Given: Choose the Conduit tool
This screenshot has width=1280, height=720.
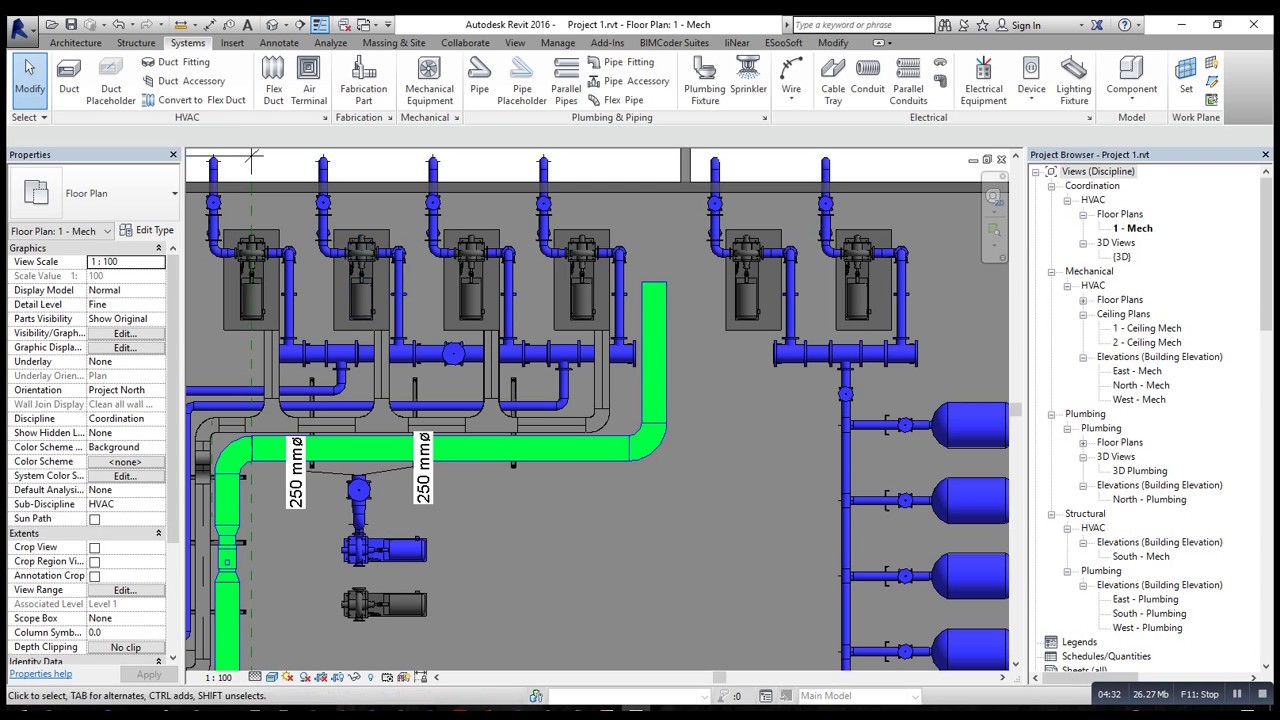Looking at the screenshot, I should 868,80.
